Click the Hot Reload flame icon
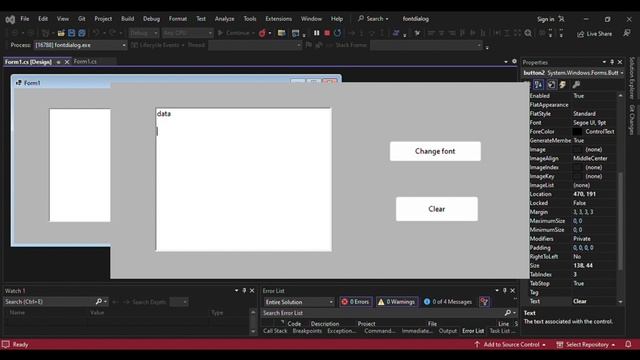 (262, 33)
